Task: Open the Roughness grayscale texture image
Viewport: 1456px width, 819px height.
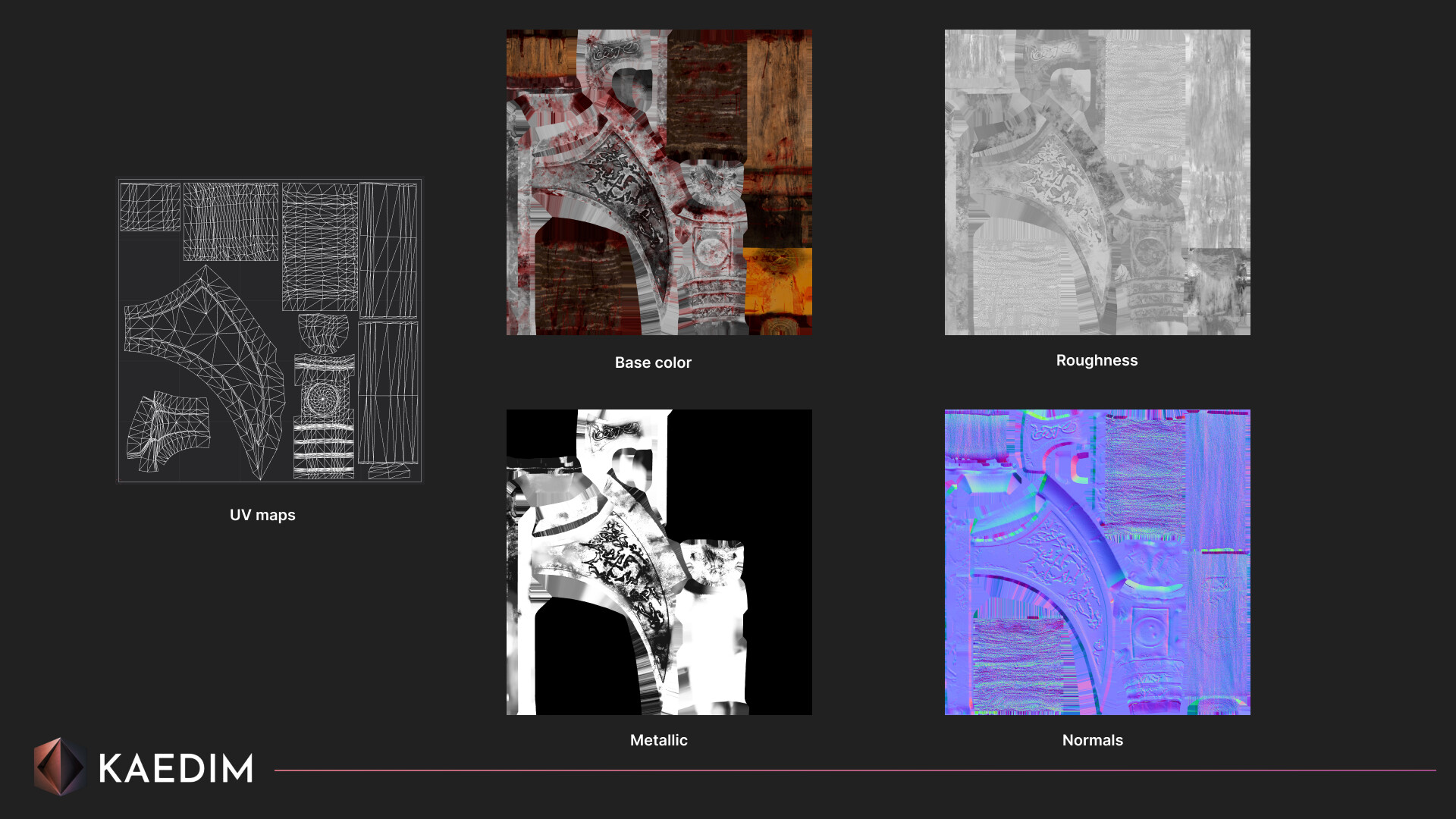Action: tap(1097, 182)
